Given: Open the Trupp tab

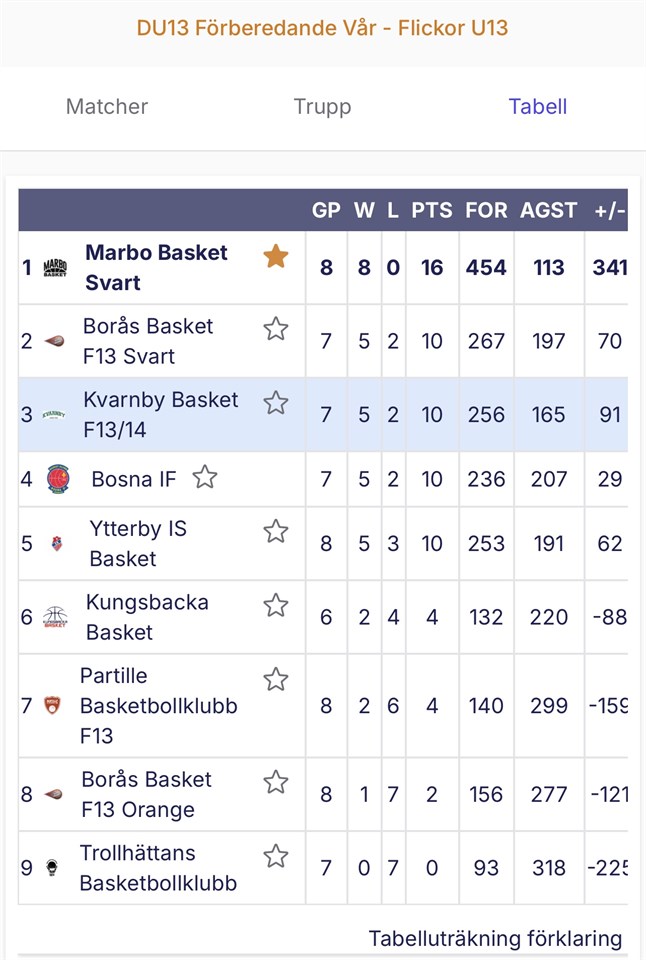Looking at the screenshot, I should 322,107.
